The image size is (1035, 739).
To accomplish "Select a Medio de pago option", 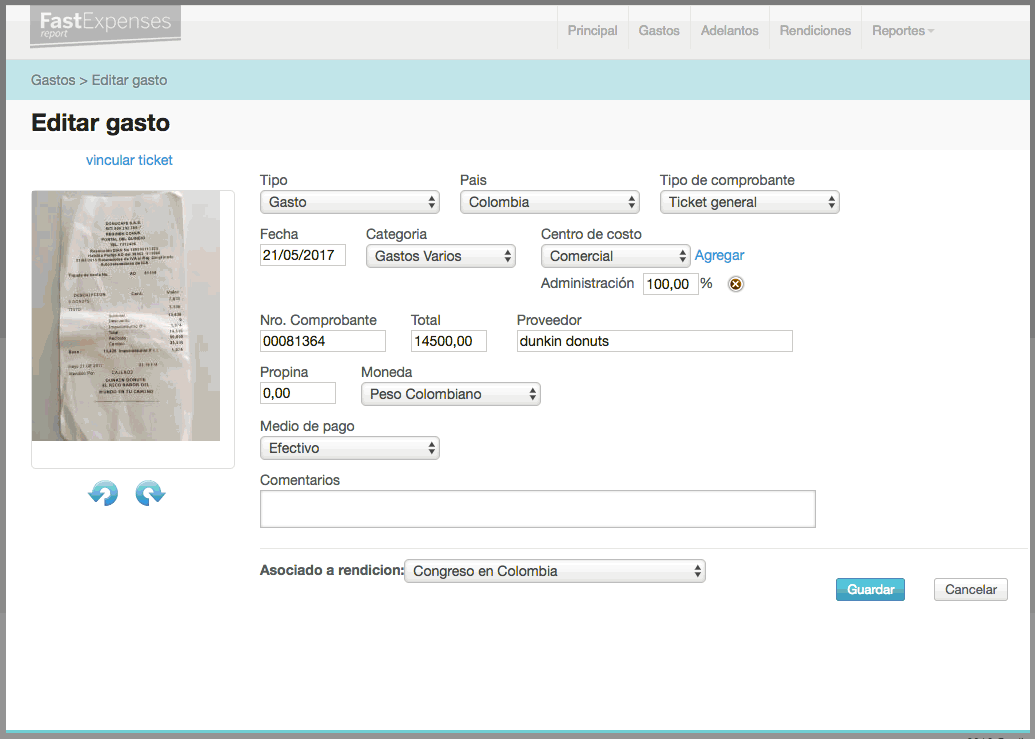I will tap(350, 448).
